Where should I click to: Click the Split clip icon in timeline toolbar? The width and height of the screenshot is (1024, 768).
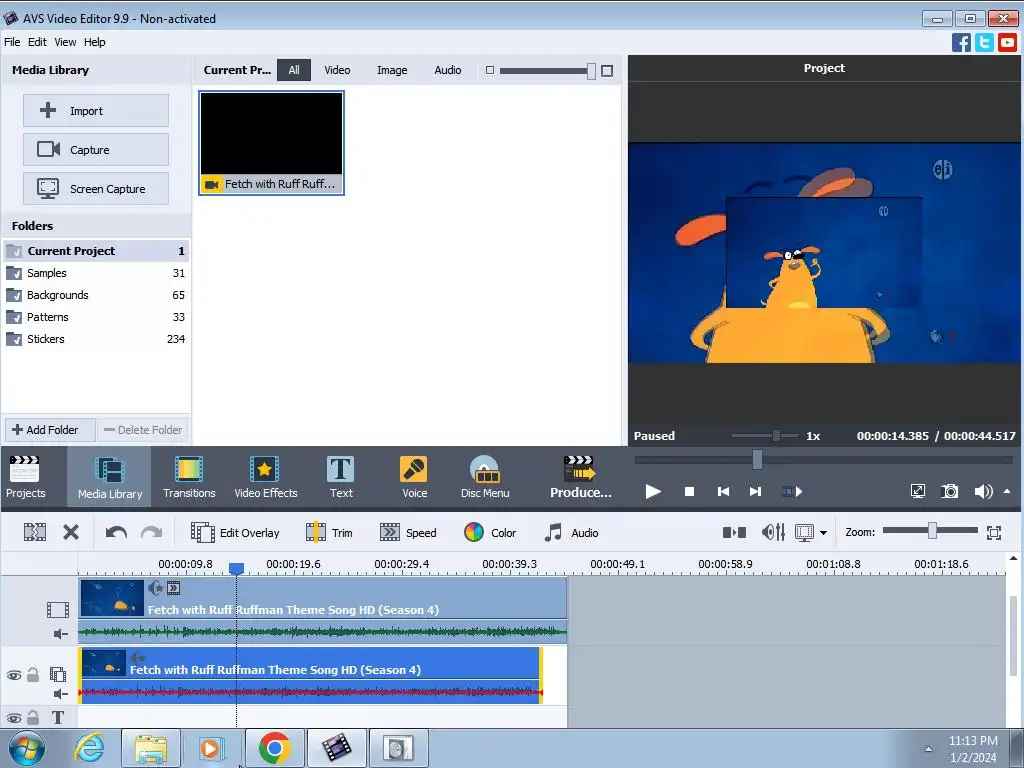coord(35,532)
